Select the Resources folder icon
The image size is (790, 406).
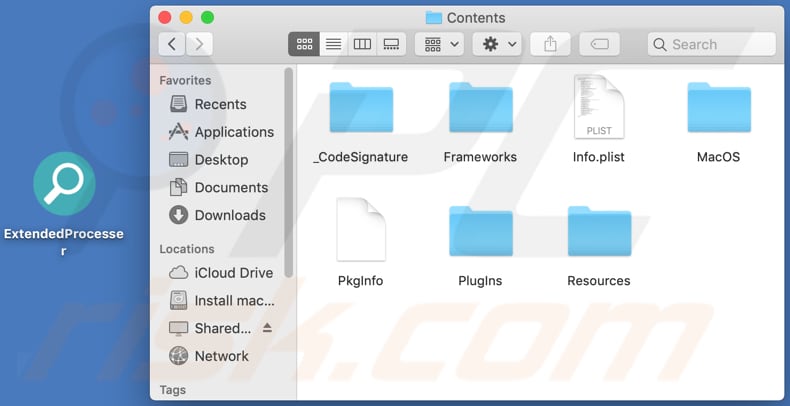click(x=599, y=231)
